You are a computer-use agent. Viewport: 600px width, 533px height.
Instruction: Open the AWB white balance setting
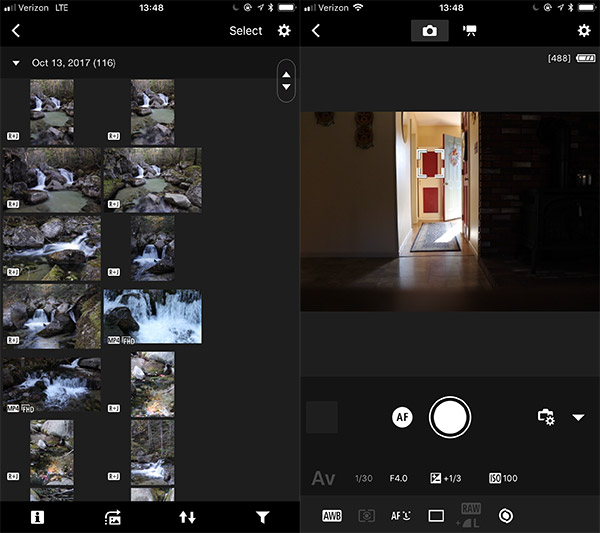point(331,516)
